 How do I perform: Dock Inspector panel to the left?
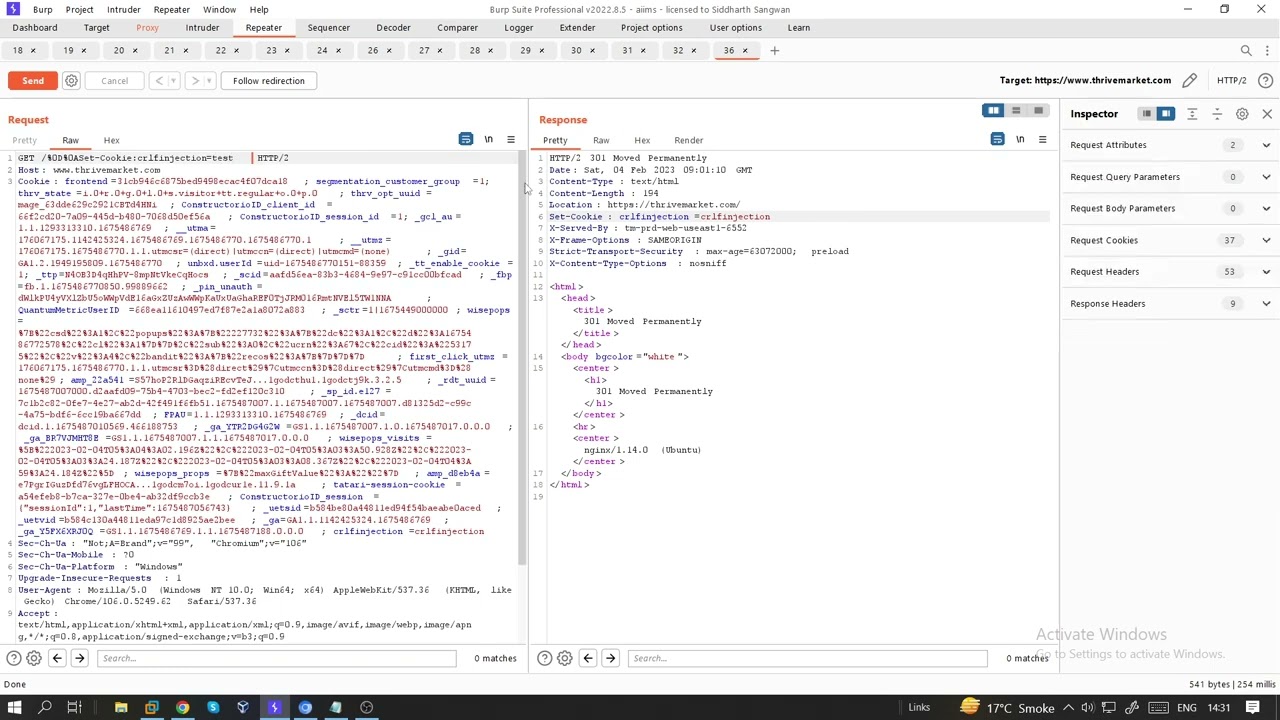[1146, 114]
